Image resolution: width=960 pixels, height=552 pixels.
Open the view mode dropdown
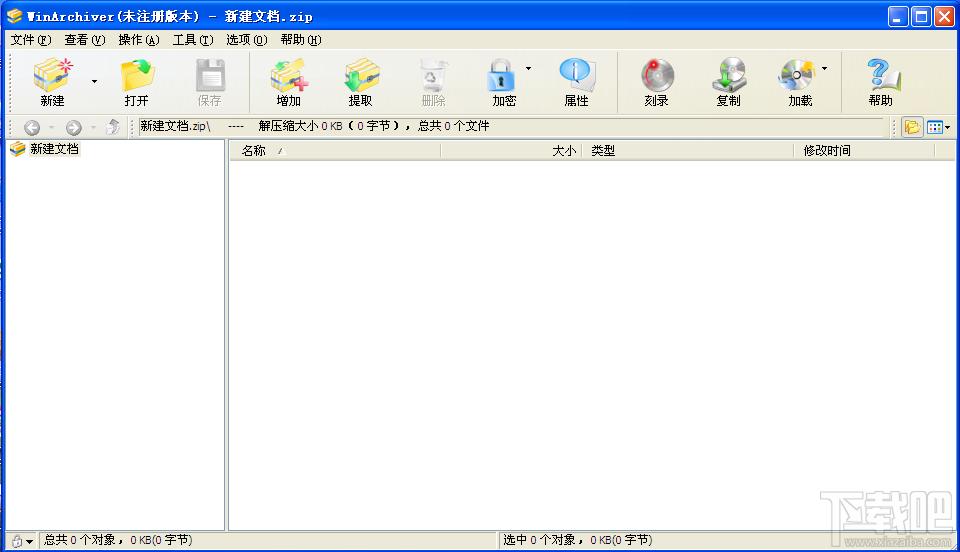coord(939,127)
